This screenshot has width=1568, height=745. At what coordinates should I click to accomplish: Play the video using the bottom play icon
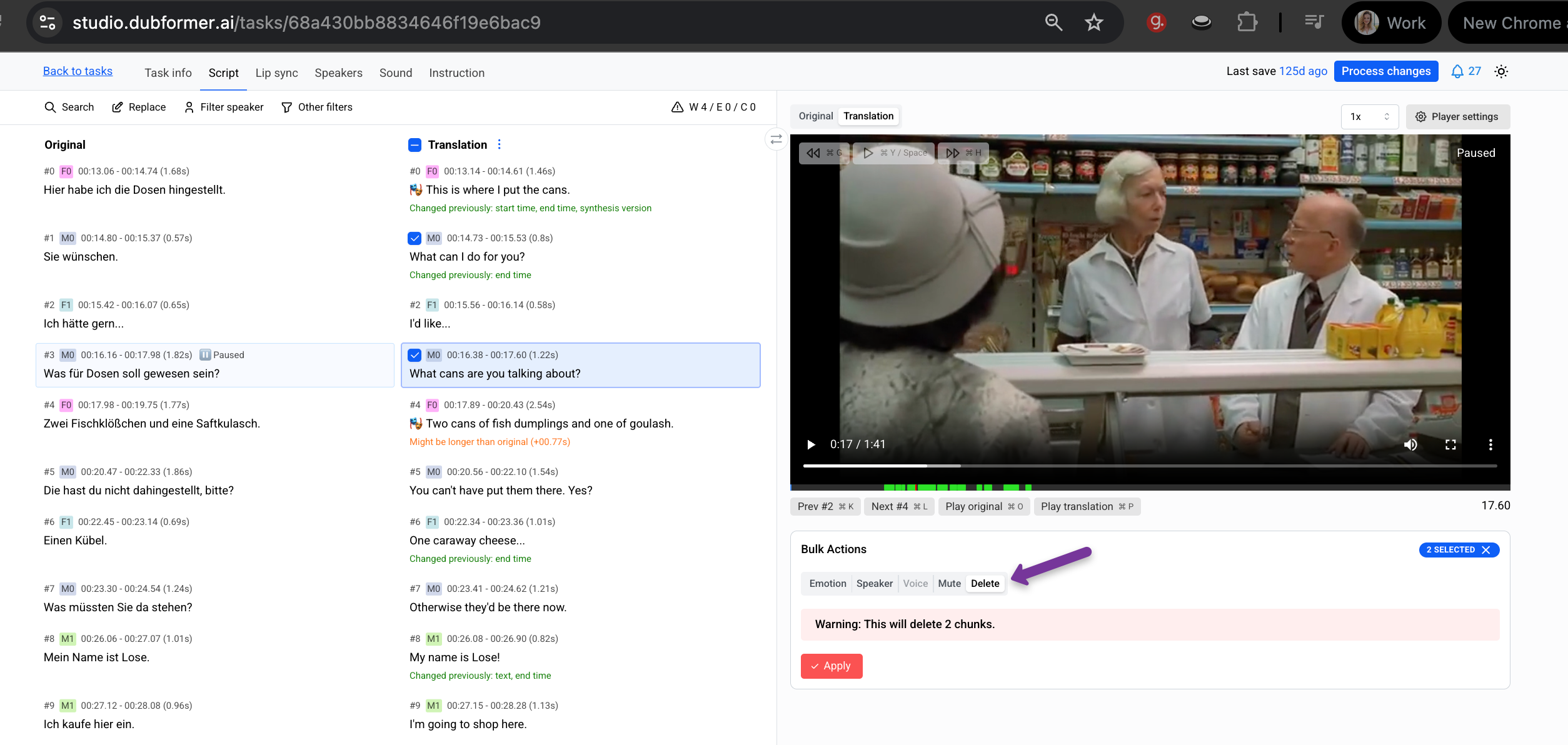point(811,444)
